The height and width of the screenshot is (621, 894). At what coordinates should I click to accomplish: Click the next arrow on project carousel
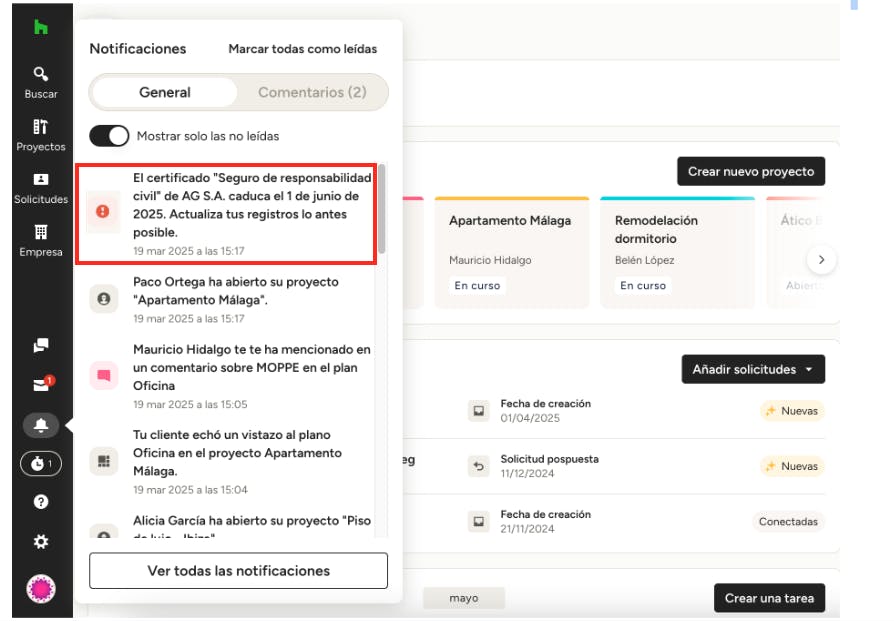pyautogui.click(x=821, y=260)
